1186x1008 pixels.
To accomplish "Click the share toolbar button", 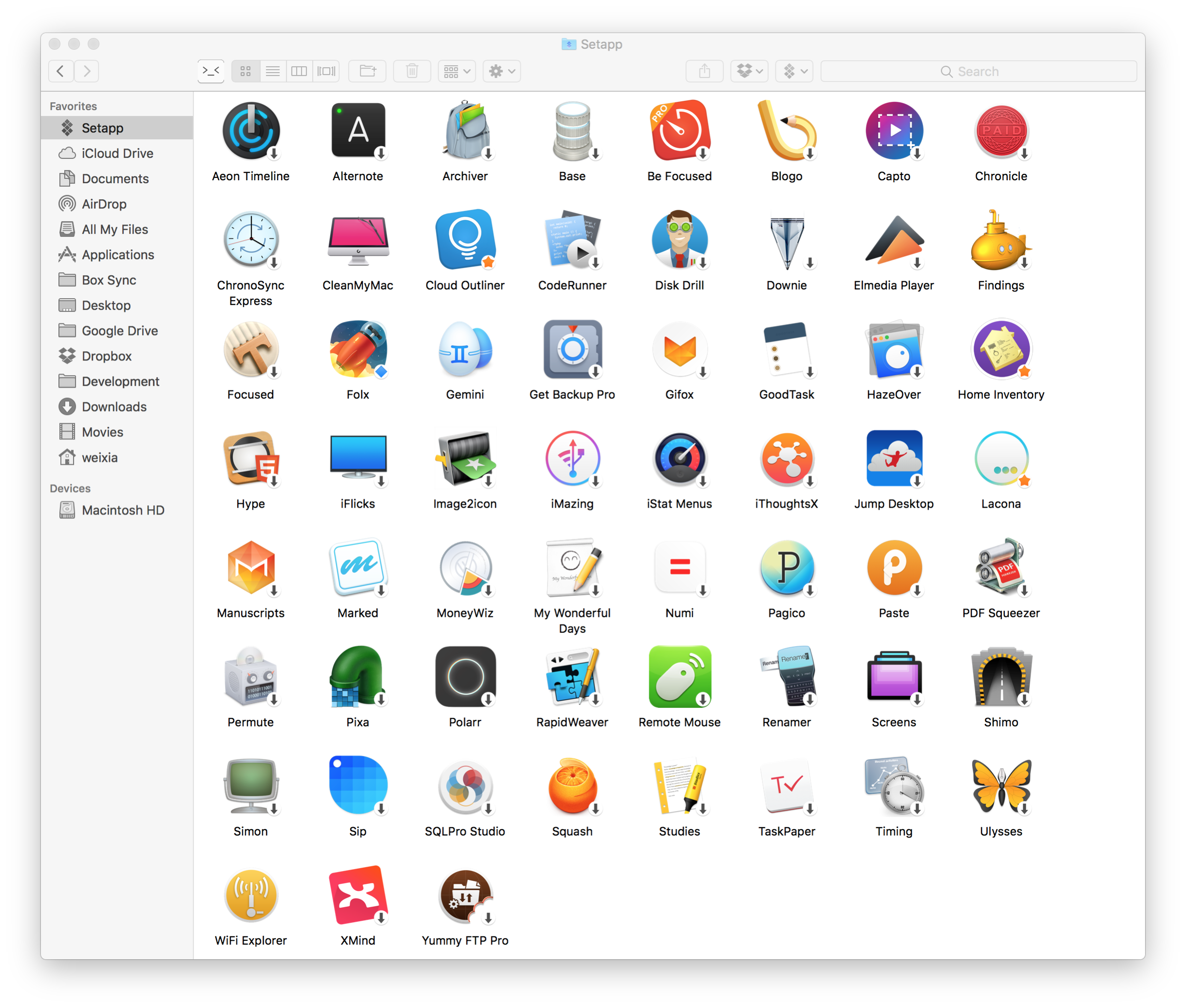I will pos(704,72).
